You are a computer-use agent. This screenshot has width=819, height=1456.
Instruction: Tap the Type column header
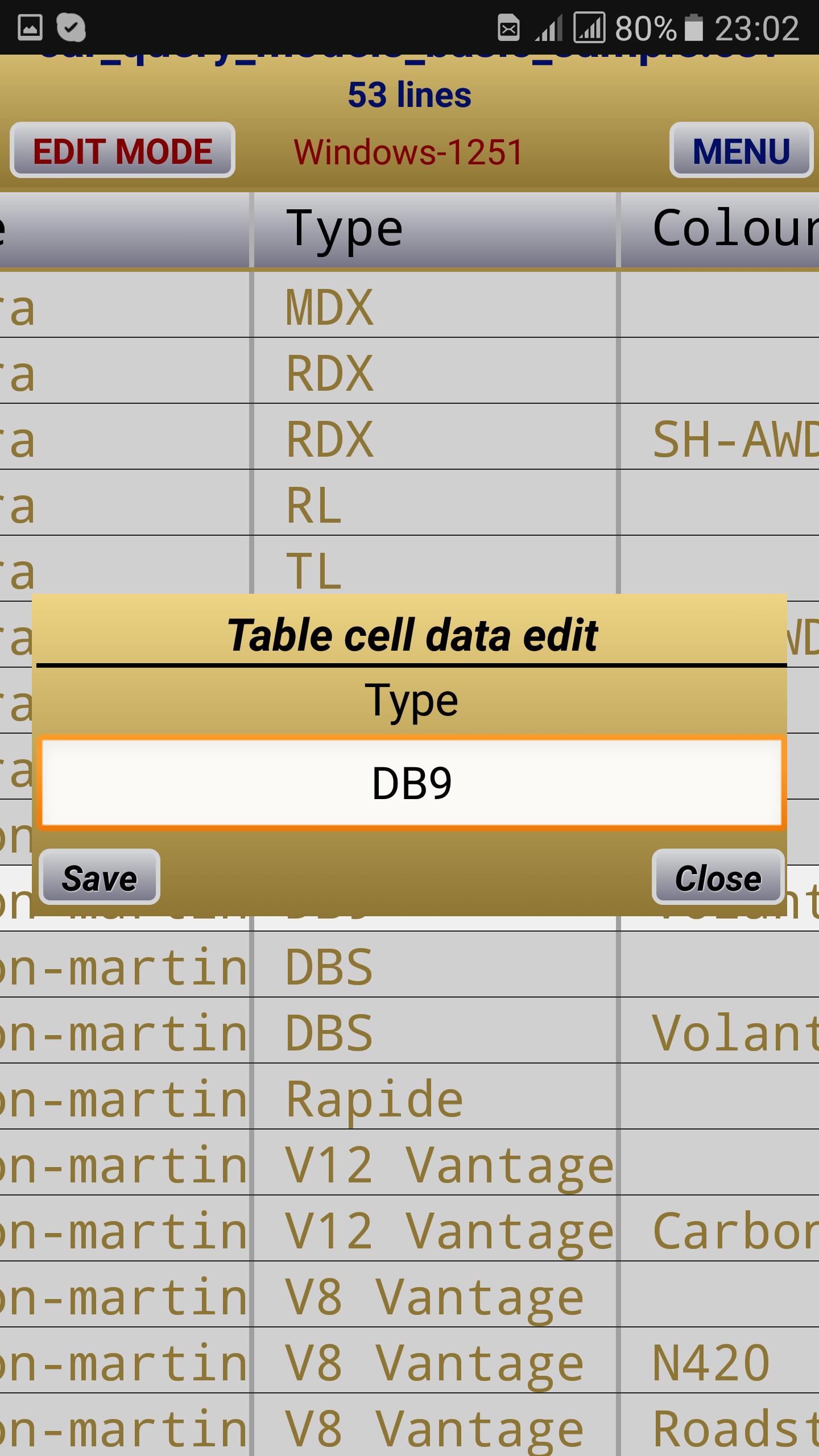pyautogui.click(x=435, y=230)
